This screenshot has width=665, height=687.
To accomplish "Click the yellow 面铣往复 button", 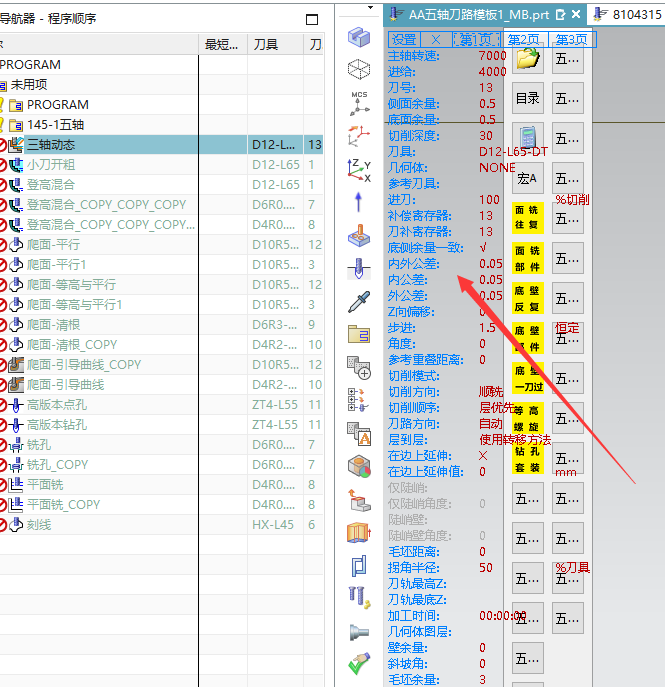I will click(528, 218).
